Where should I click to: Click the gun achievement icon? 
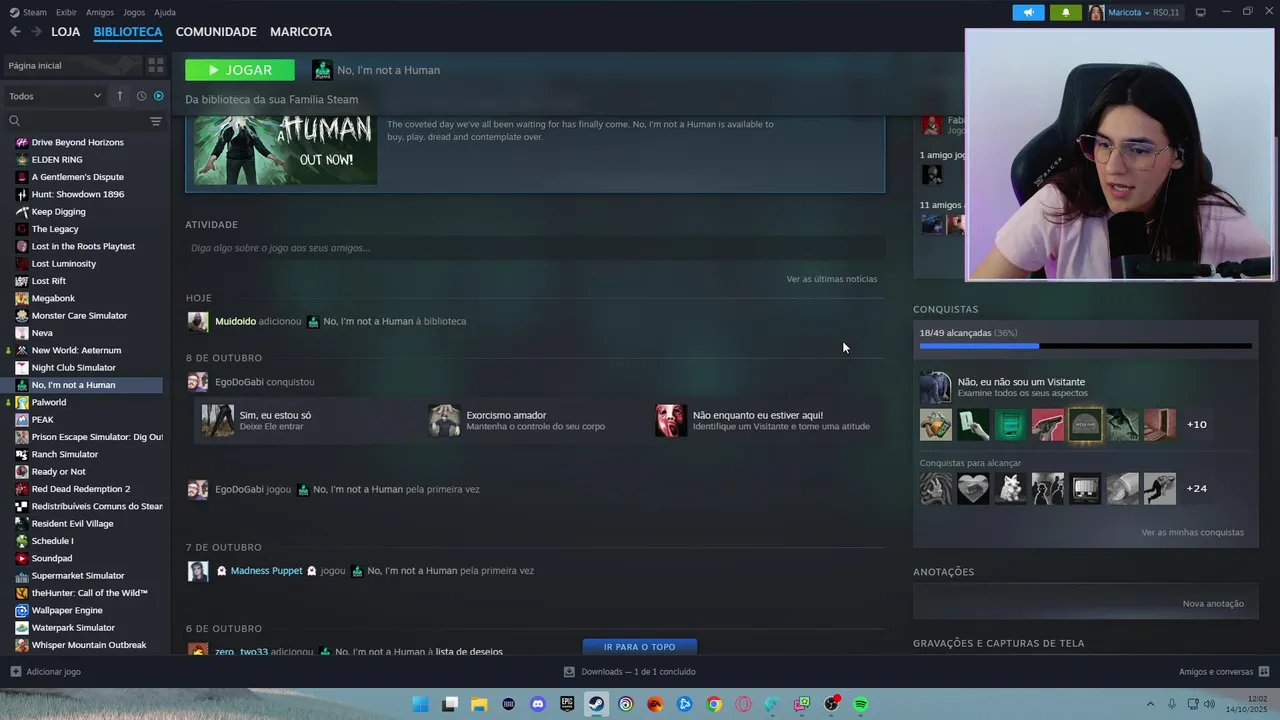point(1048,424)
